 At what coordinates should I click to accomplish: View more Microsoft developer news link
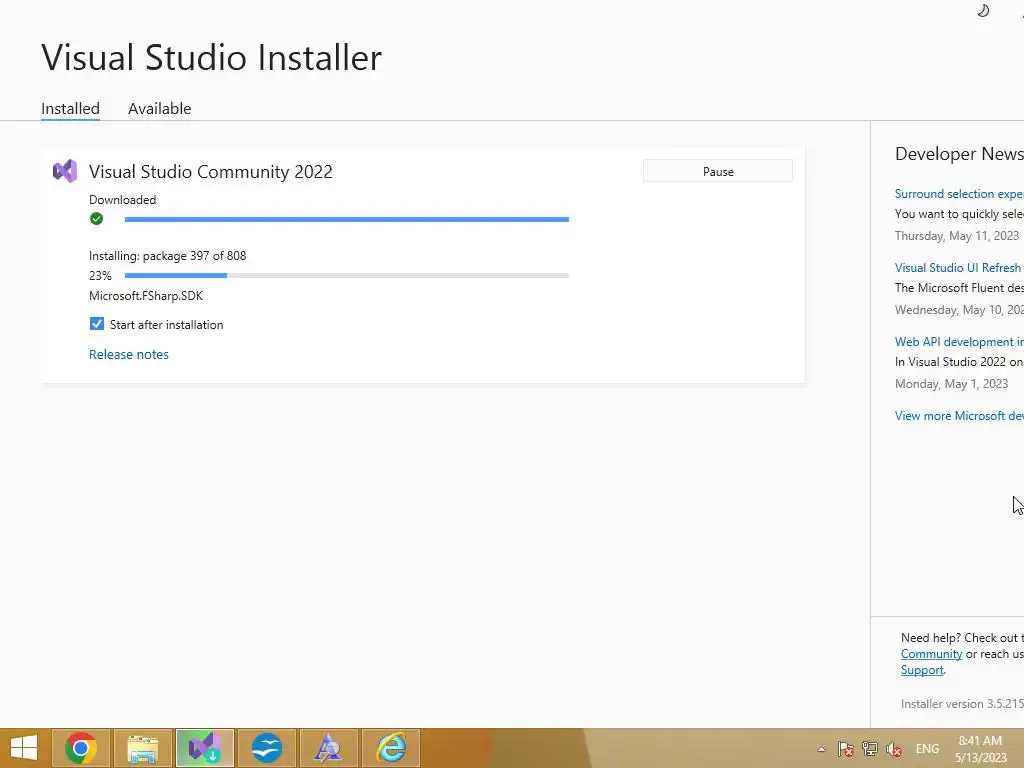(x=959, y=416)
